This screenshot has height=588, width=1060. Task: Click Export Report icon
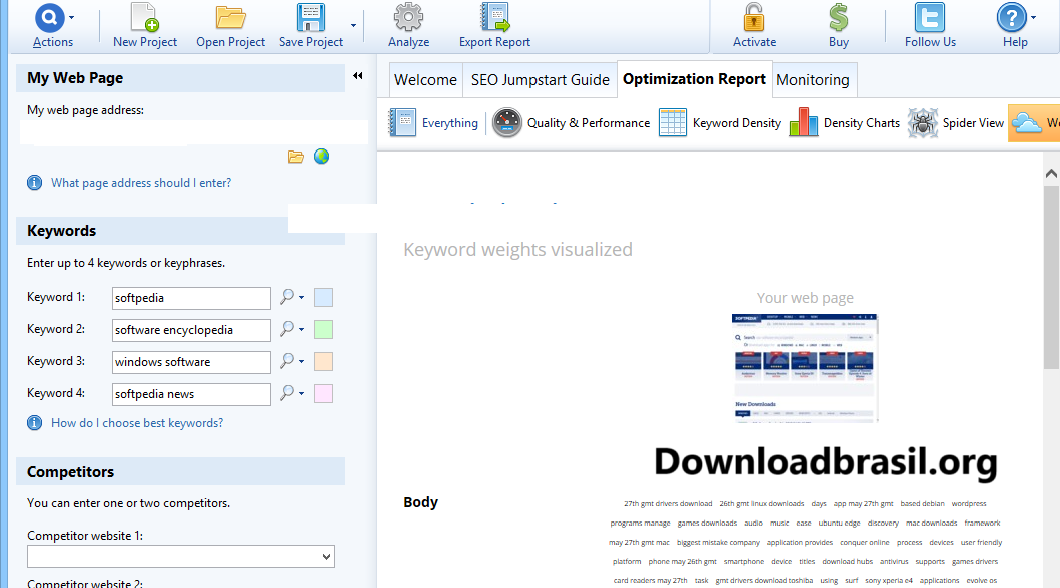coord(494,18)
